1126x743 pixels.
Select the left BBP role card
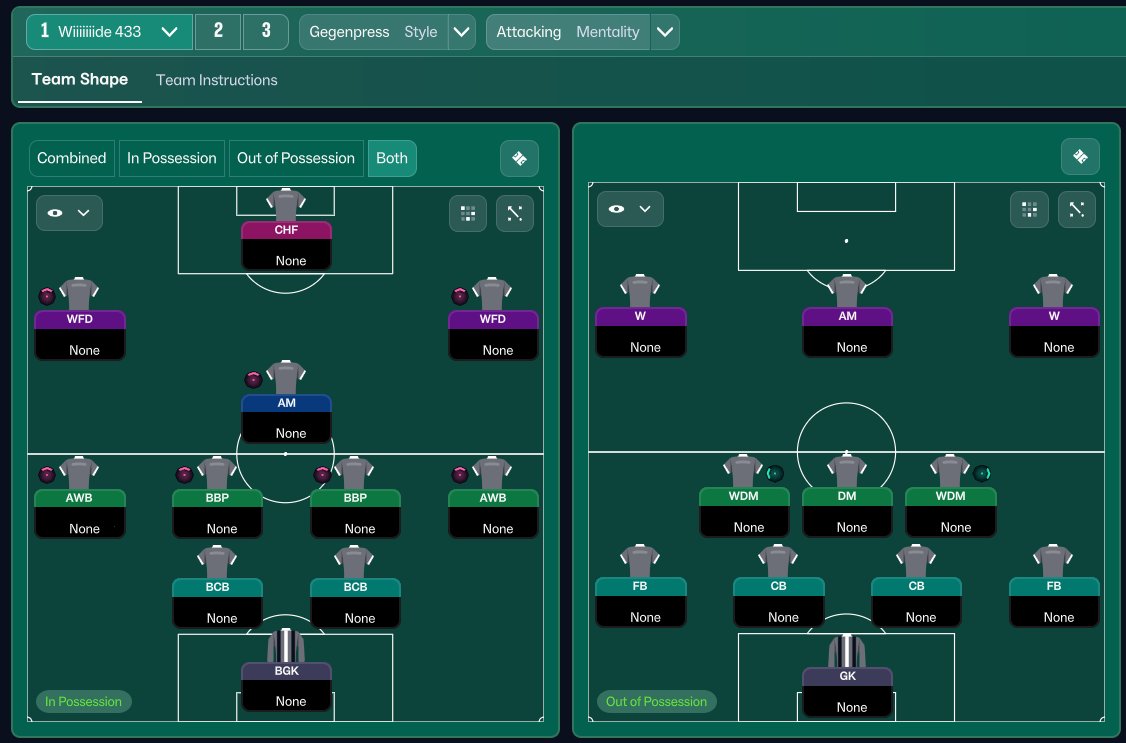pyautogui.click(x=218, y=513)
